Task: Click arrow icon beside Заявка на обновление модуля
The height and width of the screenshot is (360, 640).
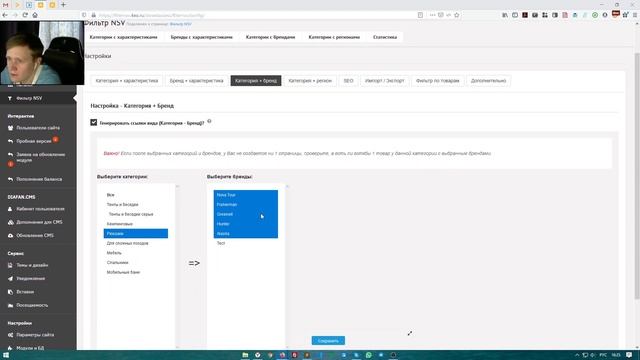Action: tap(10, 155)
